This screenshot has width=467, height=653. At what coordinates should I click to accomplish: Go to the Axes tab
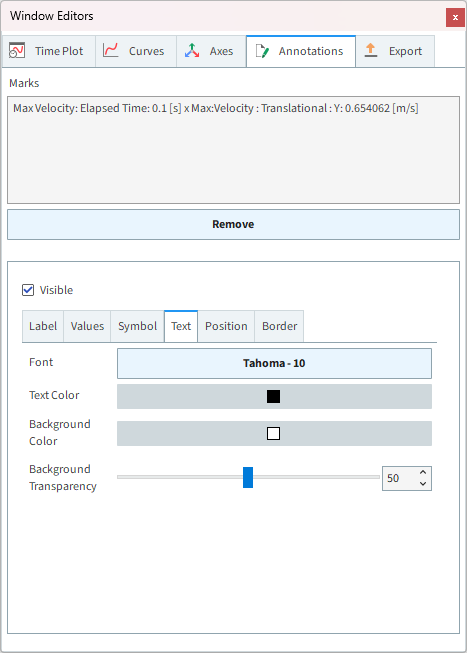[211, 51]
